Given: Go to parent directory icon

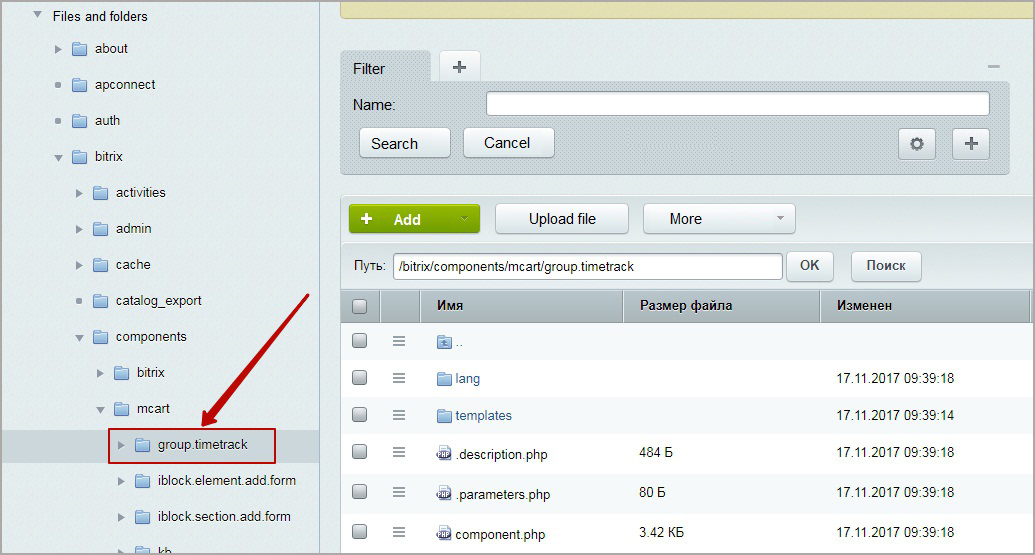Looking at the screenshot, I should (444, 342).
